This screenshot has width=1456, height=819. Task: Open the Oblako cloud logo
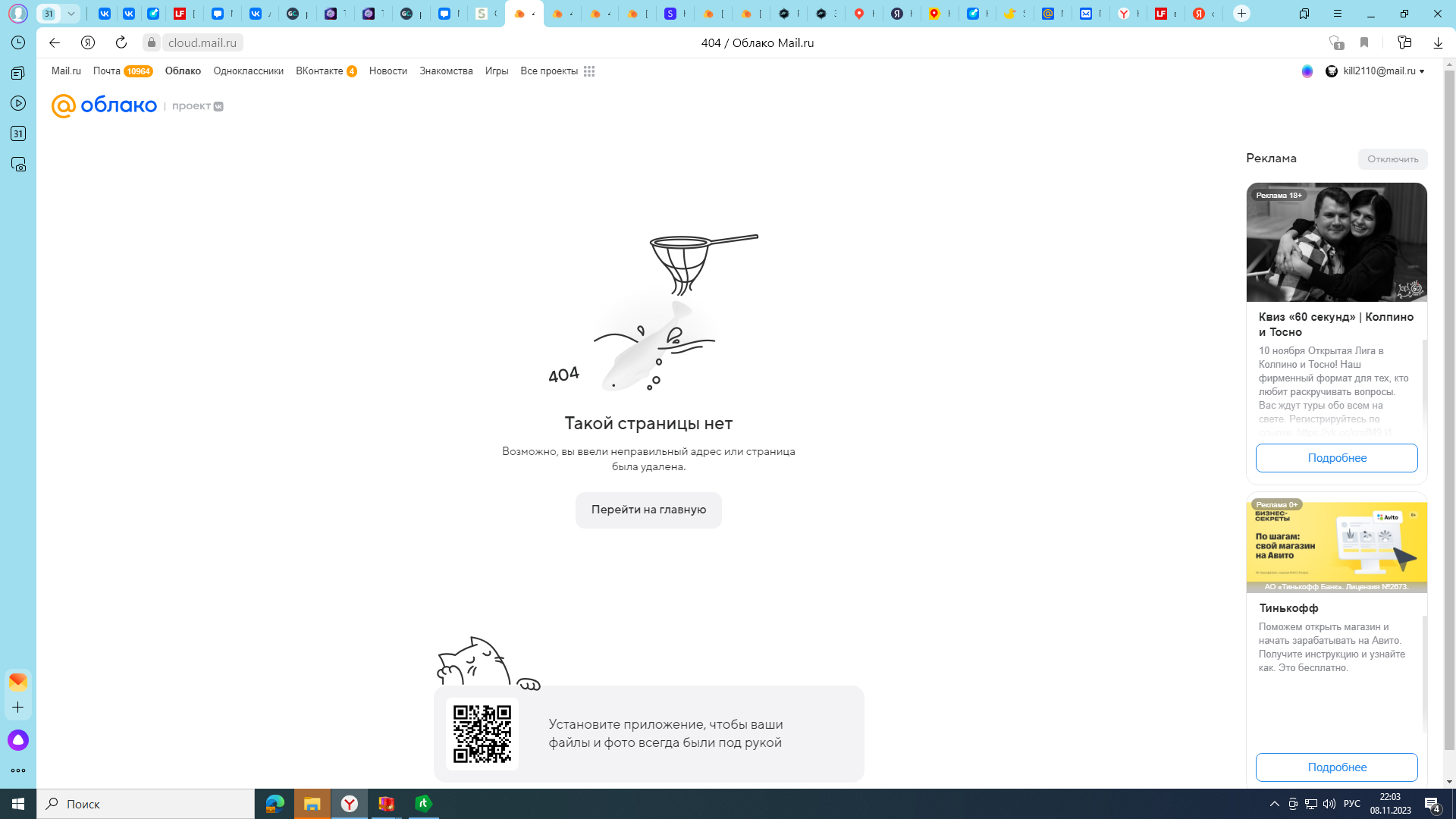click(104, 105)
